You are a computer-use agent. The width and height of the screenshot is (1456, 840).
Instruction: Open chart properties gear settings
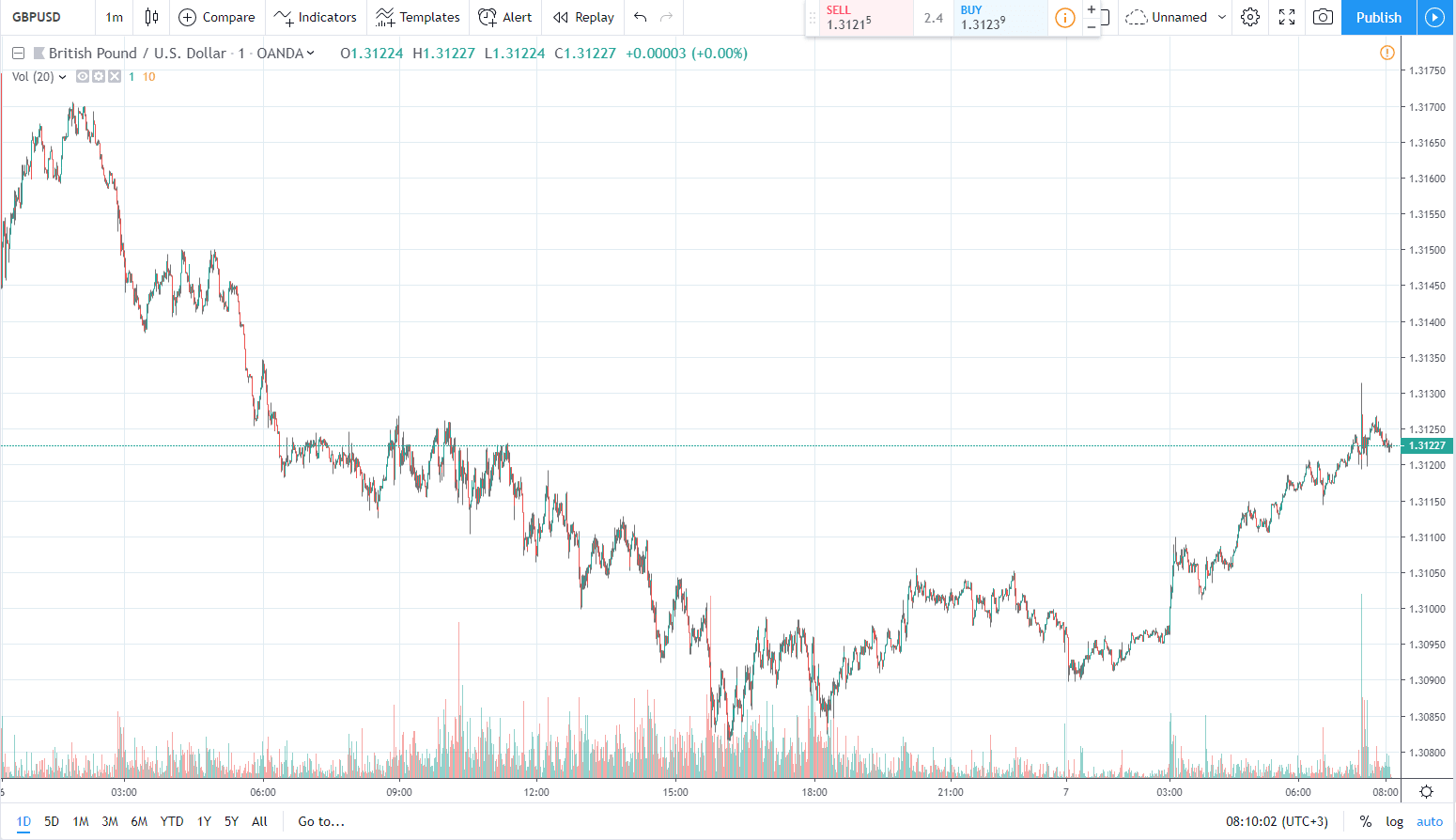pos(1249,17)
